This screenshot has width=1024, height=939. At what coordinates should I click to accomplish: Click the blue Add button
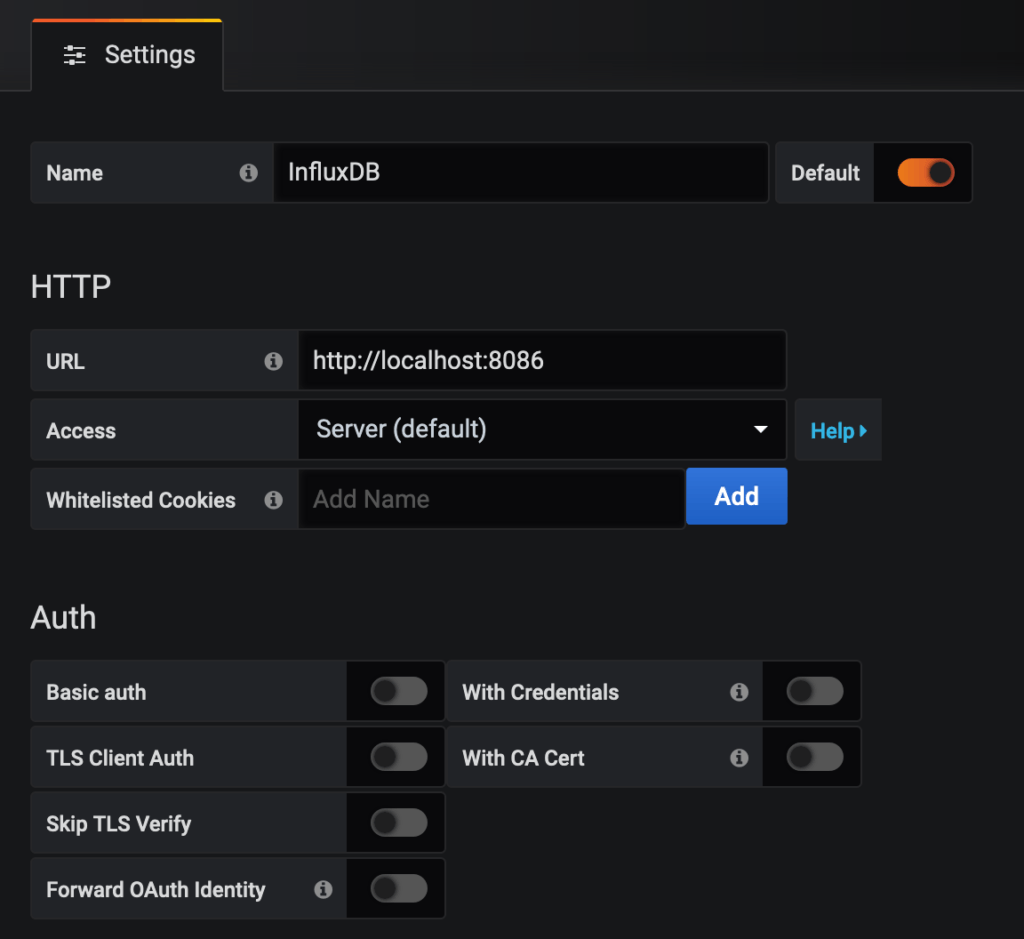737,496
